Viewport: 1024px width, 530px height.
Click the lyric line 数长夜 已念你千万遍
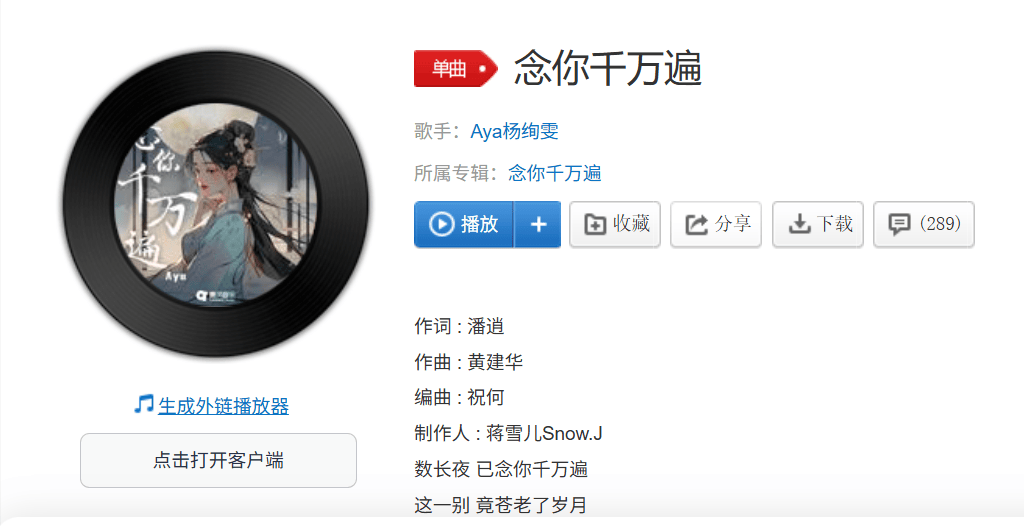click(501, 469)
